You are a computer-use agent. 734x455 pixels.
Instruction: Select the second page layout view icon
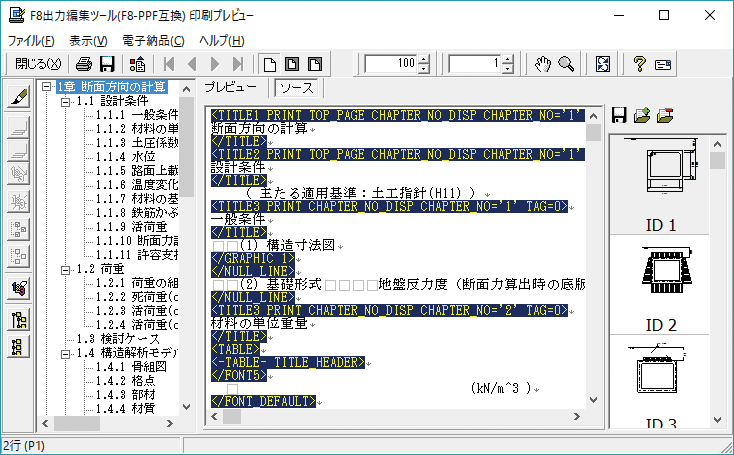(292, 64)
